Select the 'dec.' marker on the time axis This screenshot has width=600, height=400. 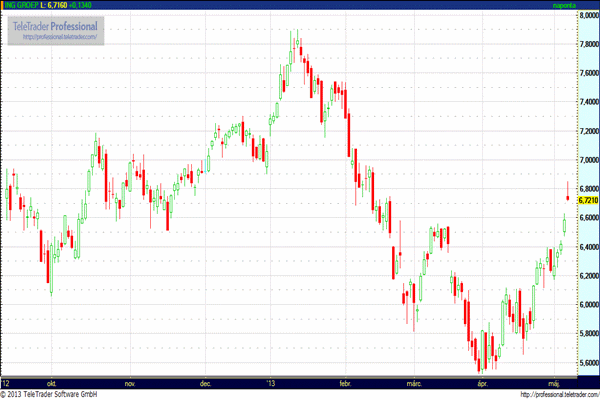[205, 382]
